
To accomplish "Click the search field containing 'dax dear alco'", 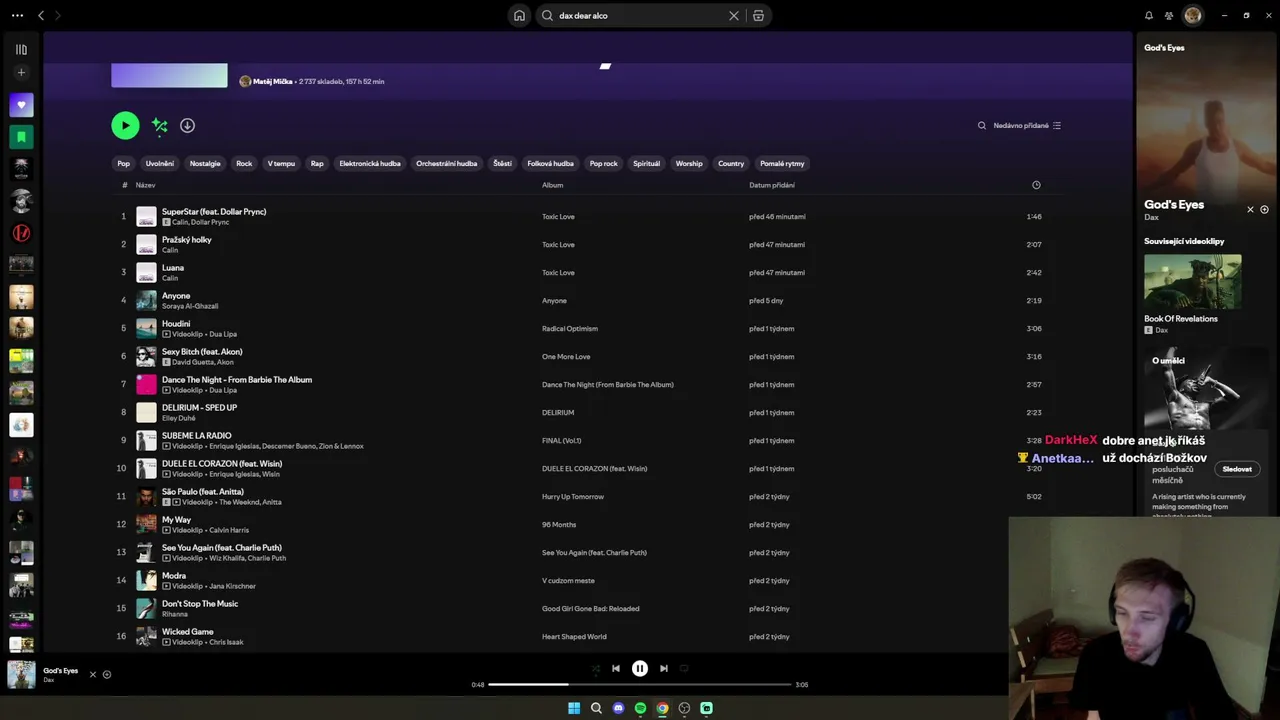I will coord(640,16).
